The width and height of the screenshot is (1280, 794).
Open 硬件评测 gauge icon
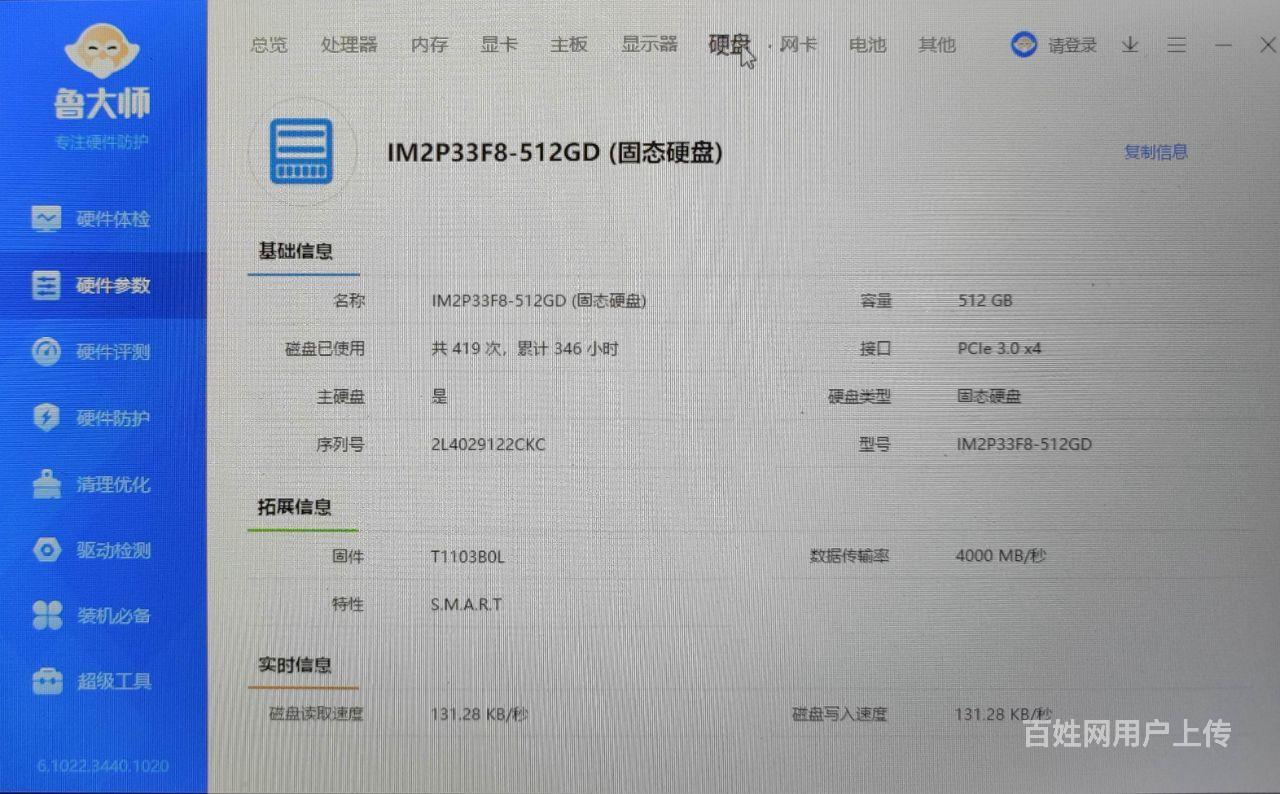(46, 351)
